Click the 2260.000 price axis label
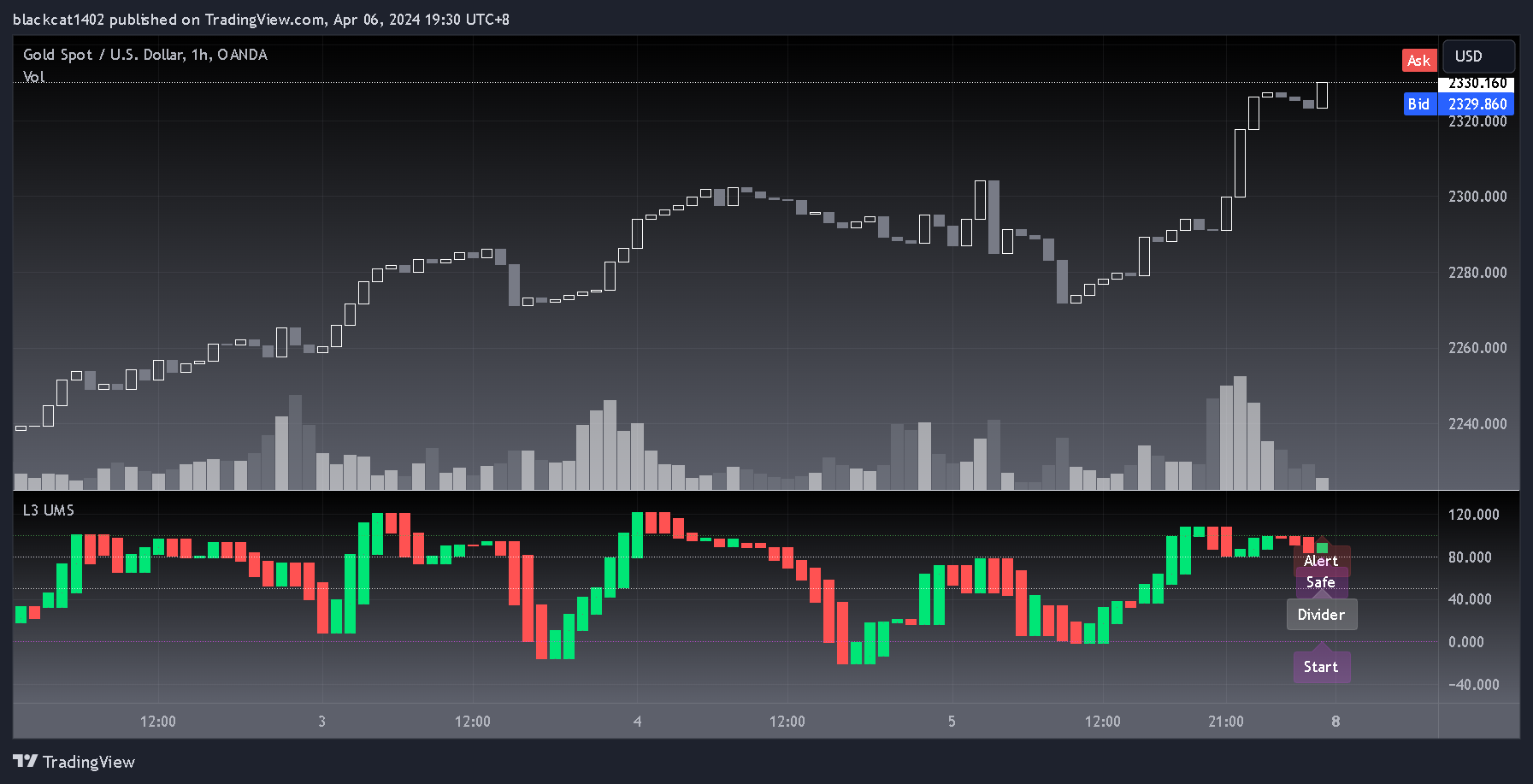Viewport: 1533px width, 784px height. tap(1477, 348)
